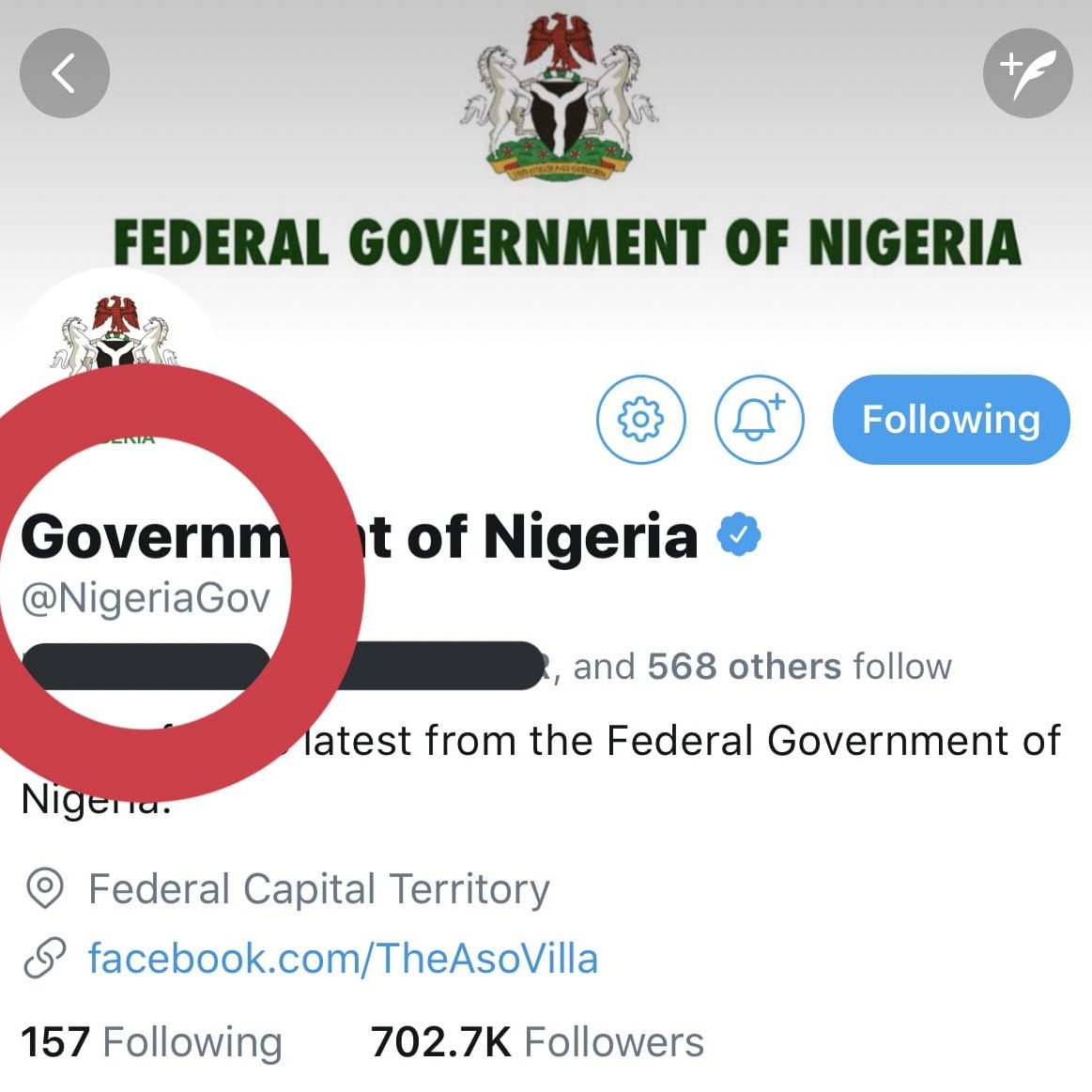Image resolution: width=1092 pixels, height=1092 pixels.
Task: Tap the back arrow icon
Action: tap(65, 73)
